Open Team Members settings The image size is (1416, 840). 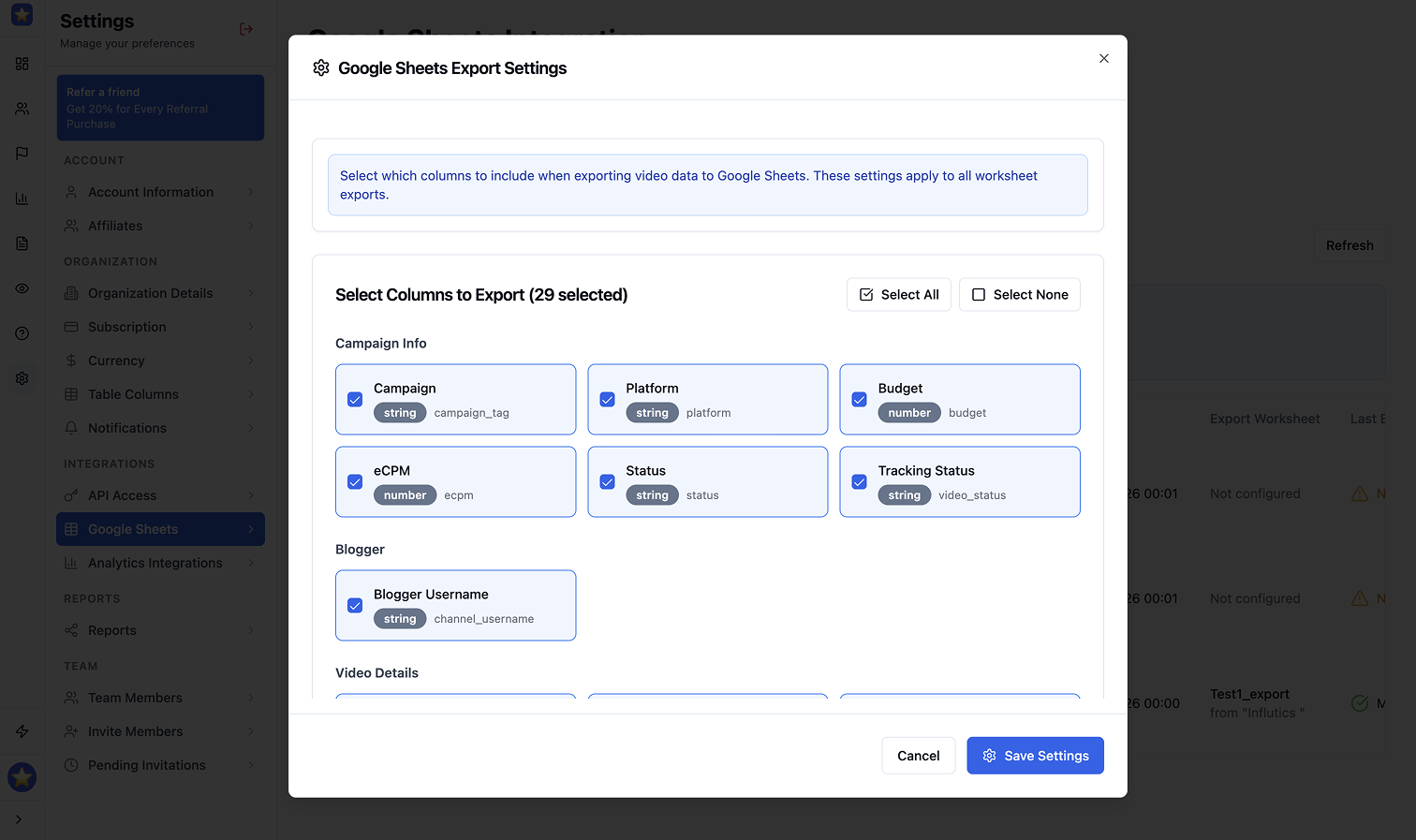pos(160,698)
